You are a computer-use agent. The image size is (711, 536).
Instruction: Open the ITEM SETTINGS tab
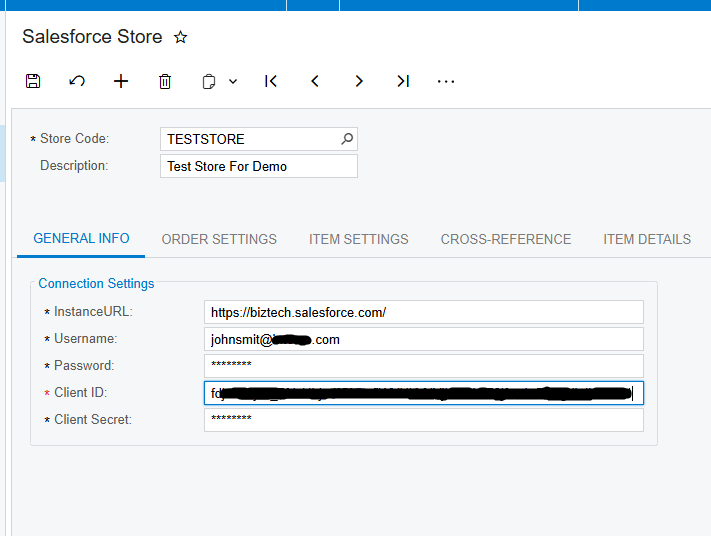point(359,239)
